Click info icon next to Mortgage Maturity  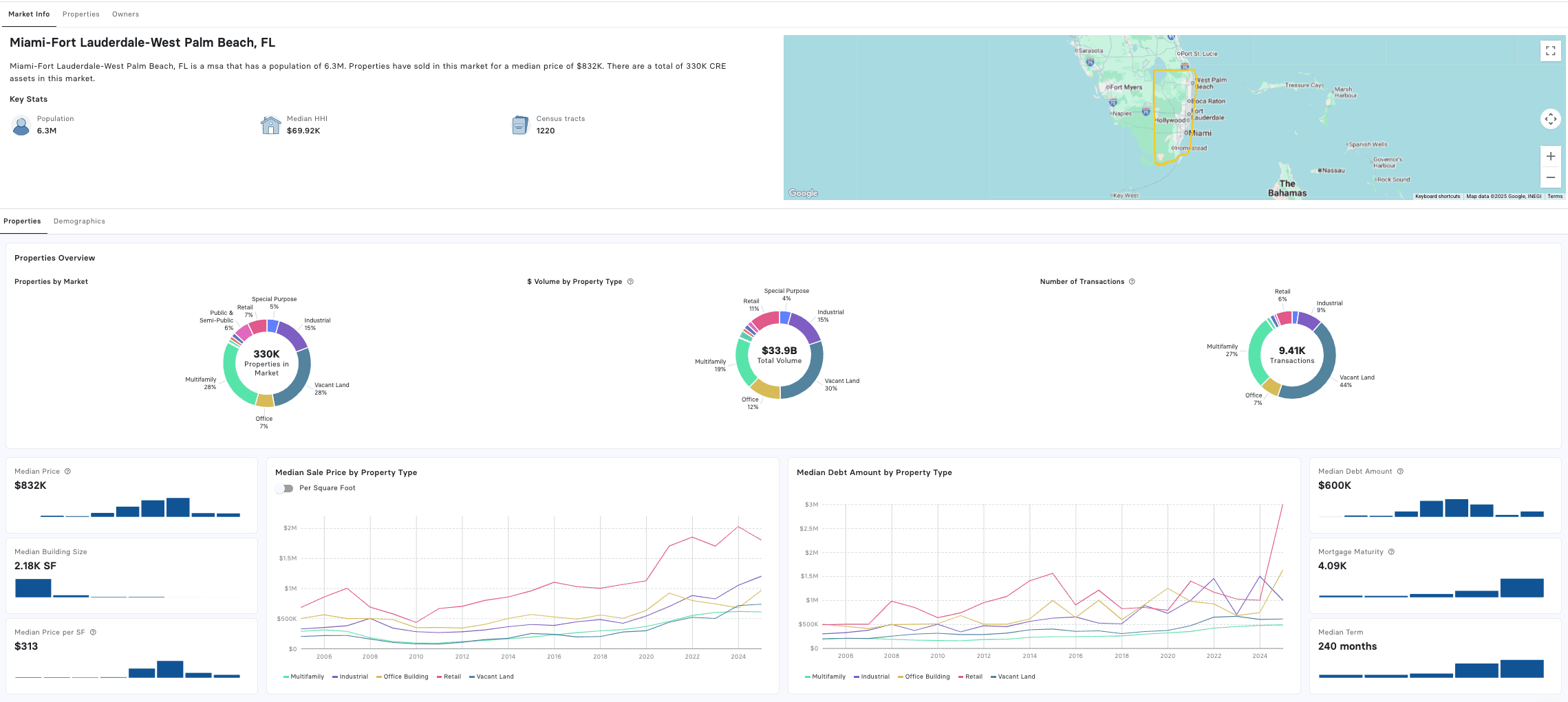coord(1391,552)
